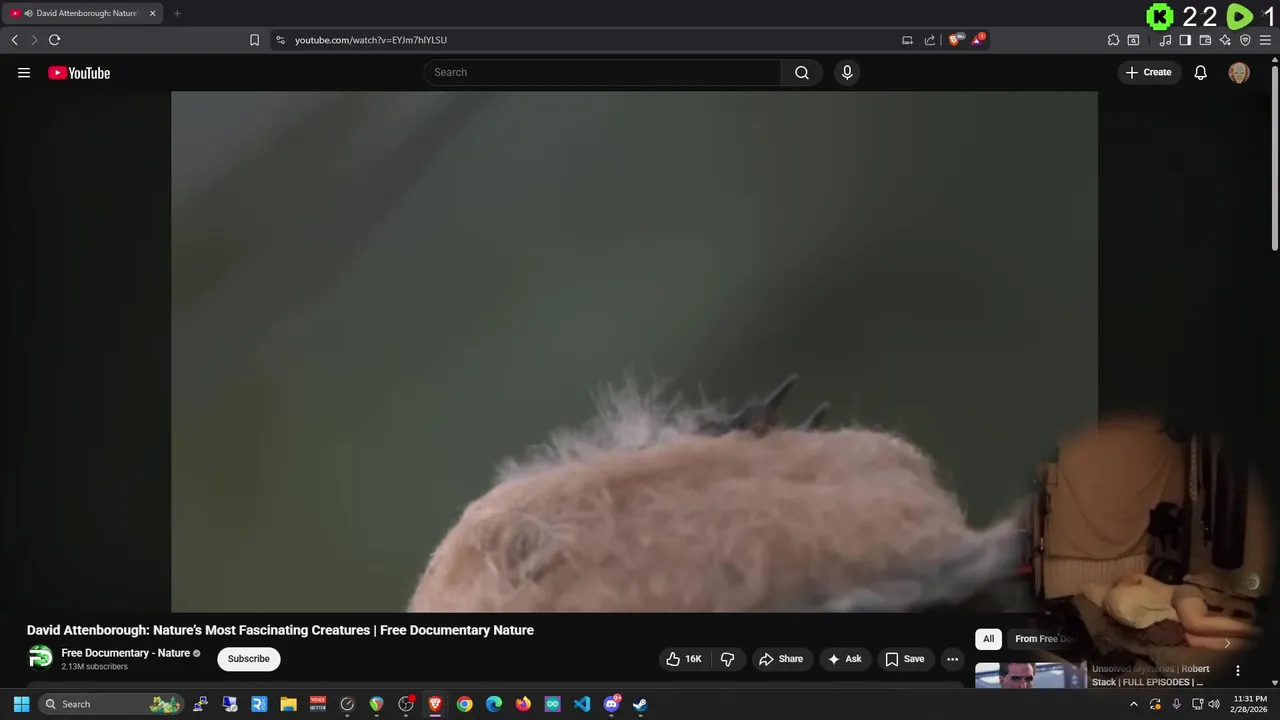Toggle the browser sidebar panel icon
This screenshot has width=1280, height=720.
pyautogui.click(x=1185, y=40)
